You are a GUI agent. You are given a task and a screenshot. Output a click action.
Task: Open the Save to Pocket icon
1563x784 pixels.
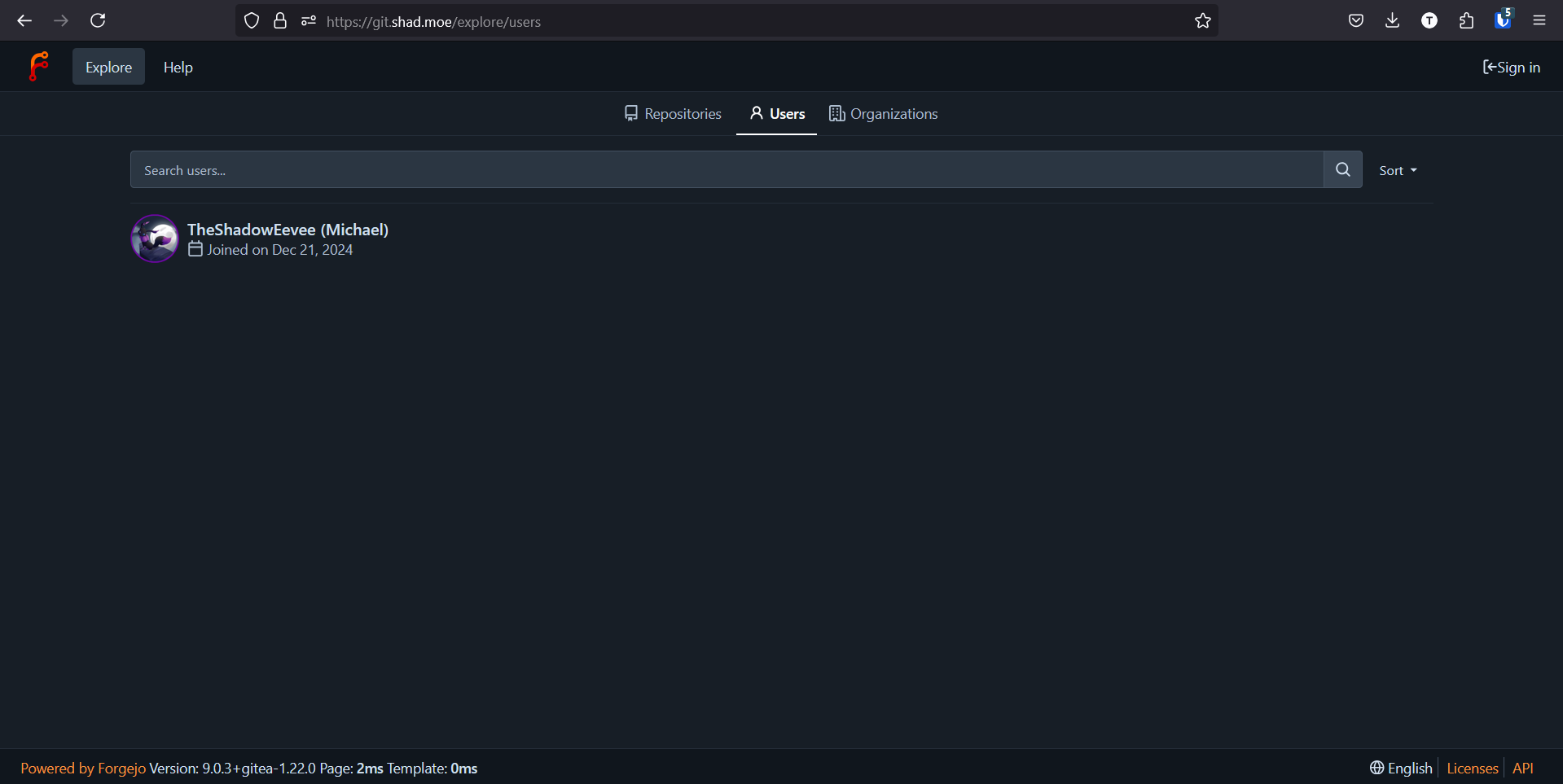coord(1355,21)
